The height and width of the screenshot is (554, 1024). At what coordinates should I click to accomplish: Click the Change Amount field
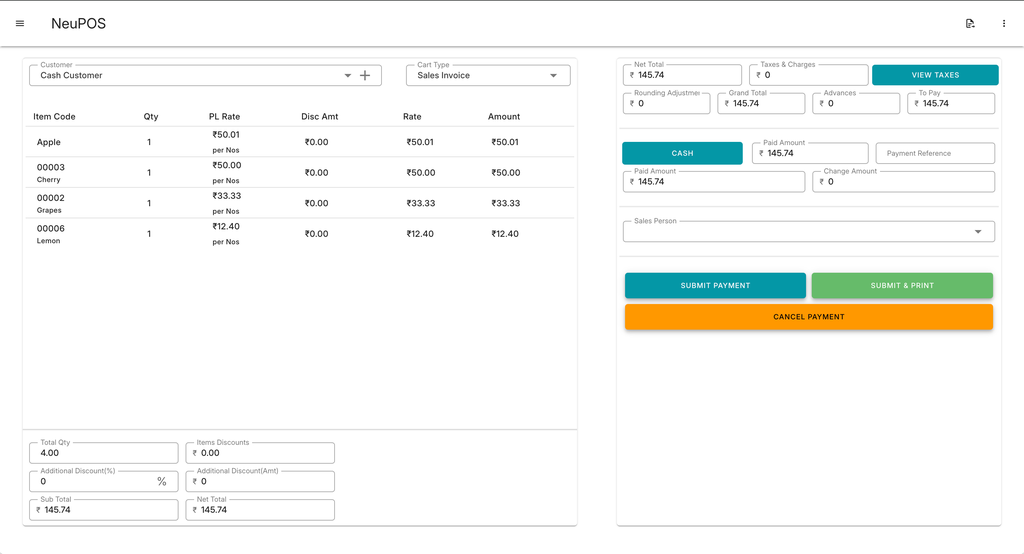[903, 182]
